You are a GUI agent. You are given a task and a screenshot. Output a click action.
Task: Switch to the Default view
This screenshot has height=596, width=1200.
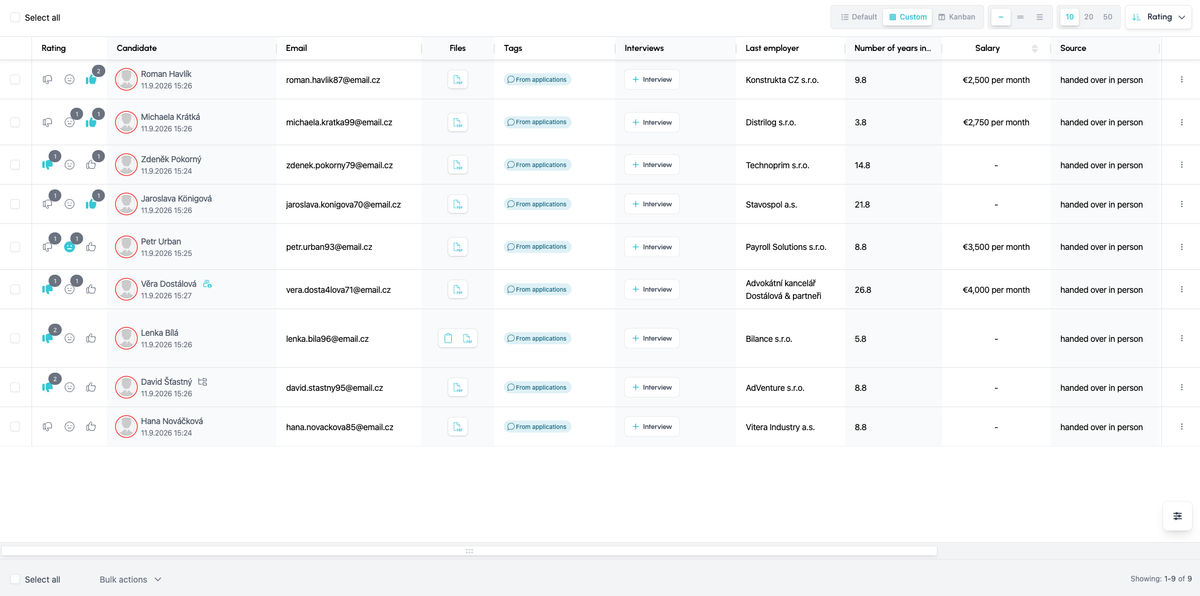(x=859, y=17)
